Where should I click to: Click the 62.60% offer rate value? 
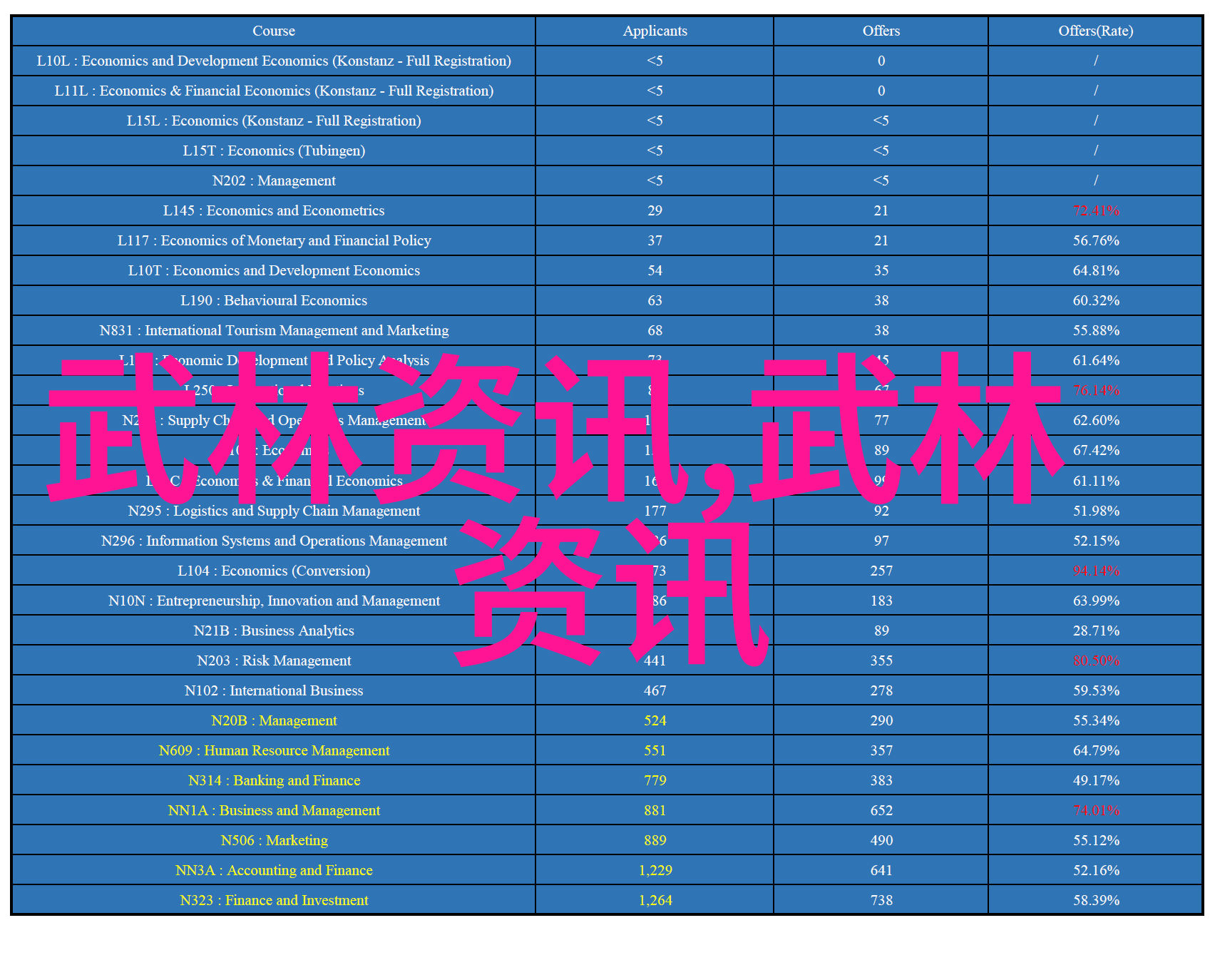pos(1096,420)
